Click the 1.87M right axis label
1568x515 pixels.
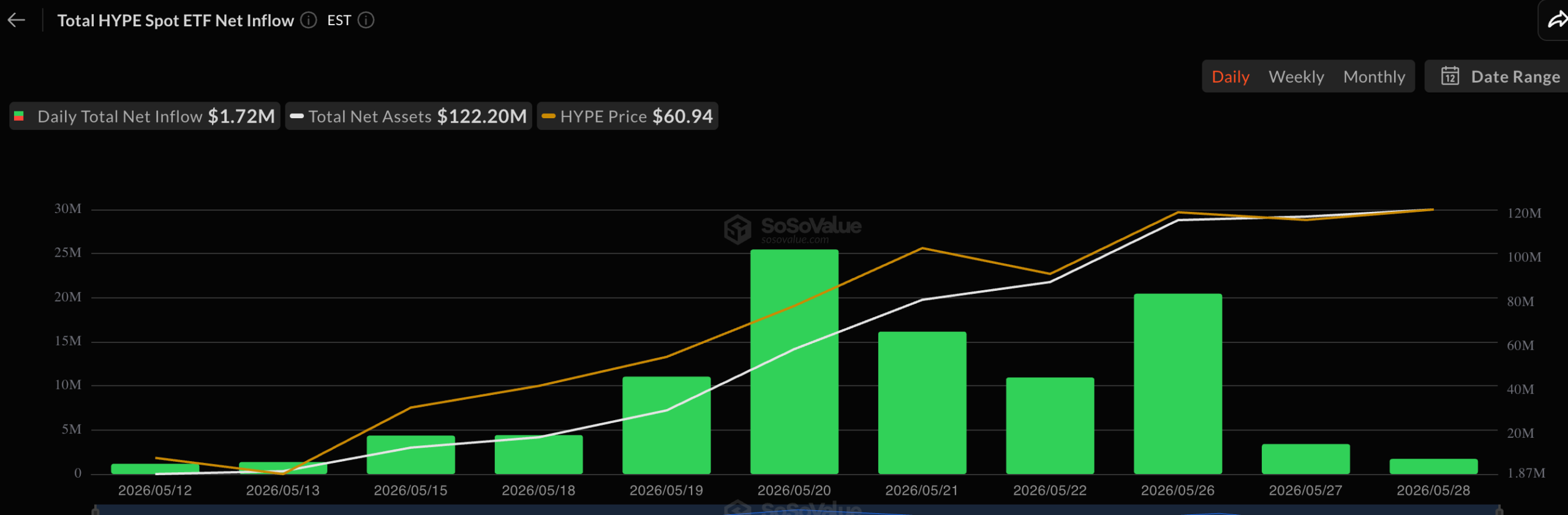coord(1526,473)
